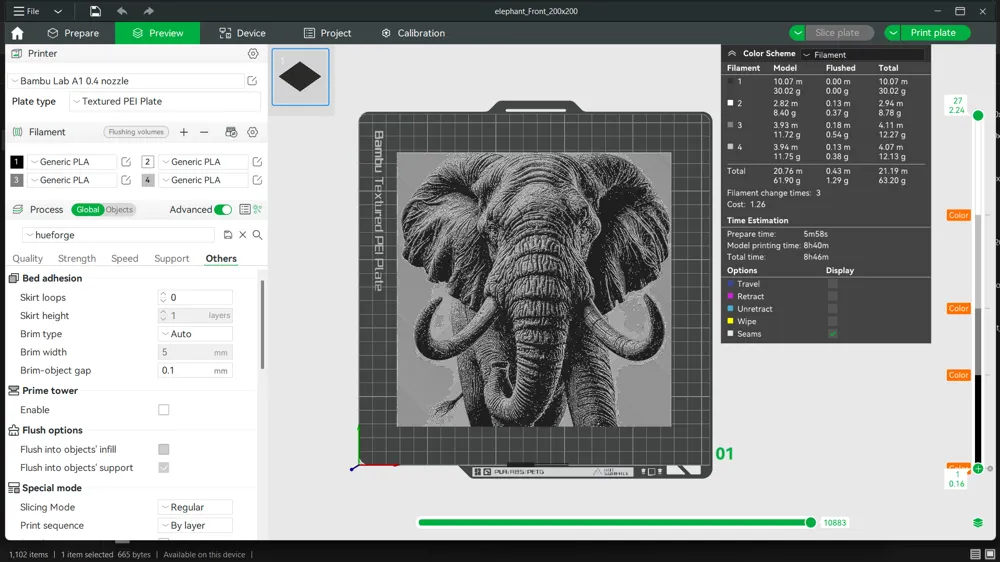
Task: Click the horizontal move slider handle
Action: click(x=811, y=522)
